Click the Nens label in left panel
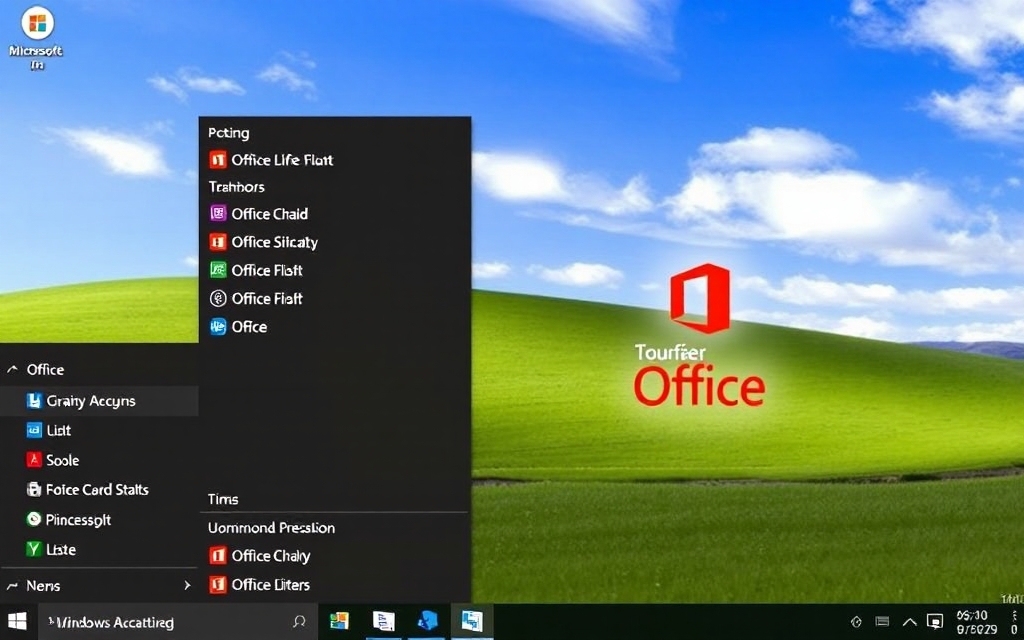This screenshot has width=1024, height=640. click(43, 586)
